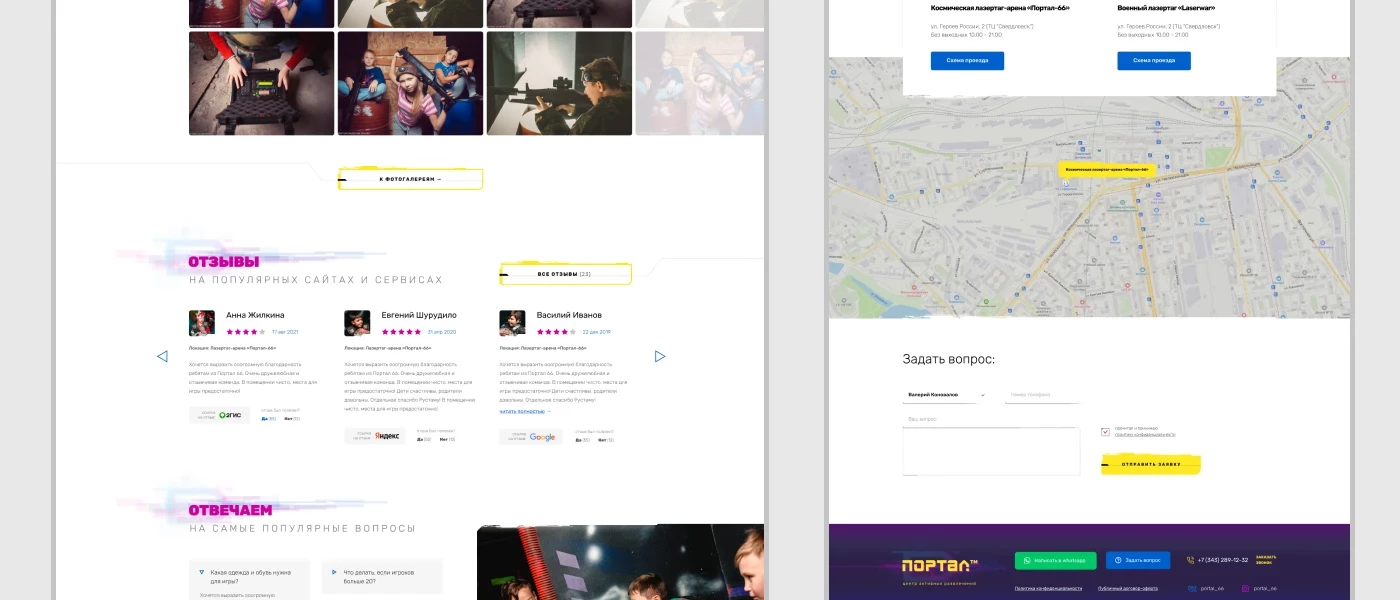Click the 'К фотогалереям' button
Image resolution: width=1400 pixels, height=600 pixels.
click(410, 179)
